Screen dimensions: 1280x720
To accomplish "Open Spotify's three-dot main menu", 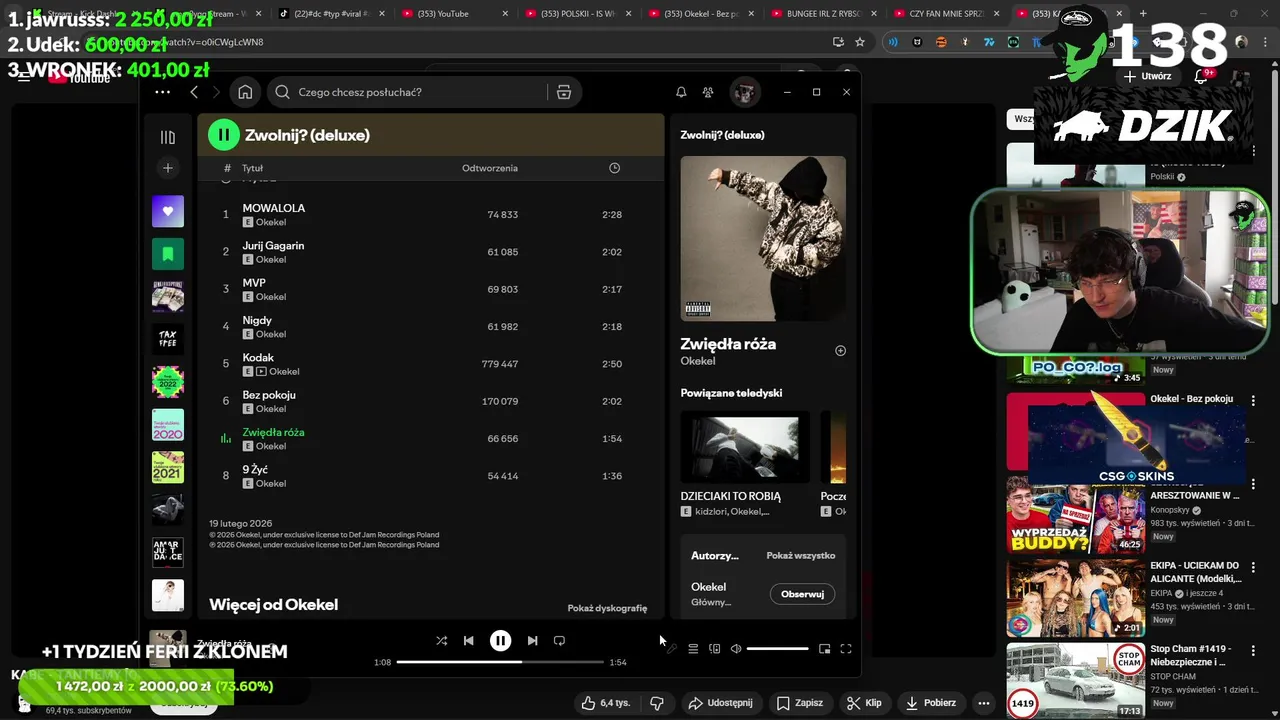I will point(162,92).
